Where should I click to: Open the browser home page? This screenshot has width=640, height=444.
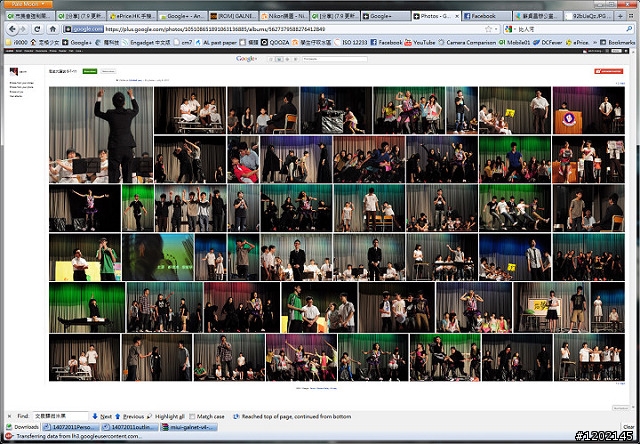(53, 29)
